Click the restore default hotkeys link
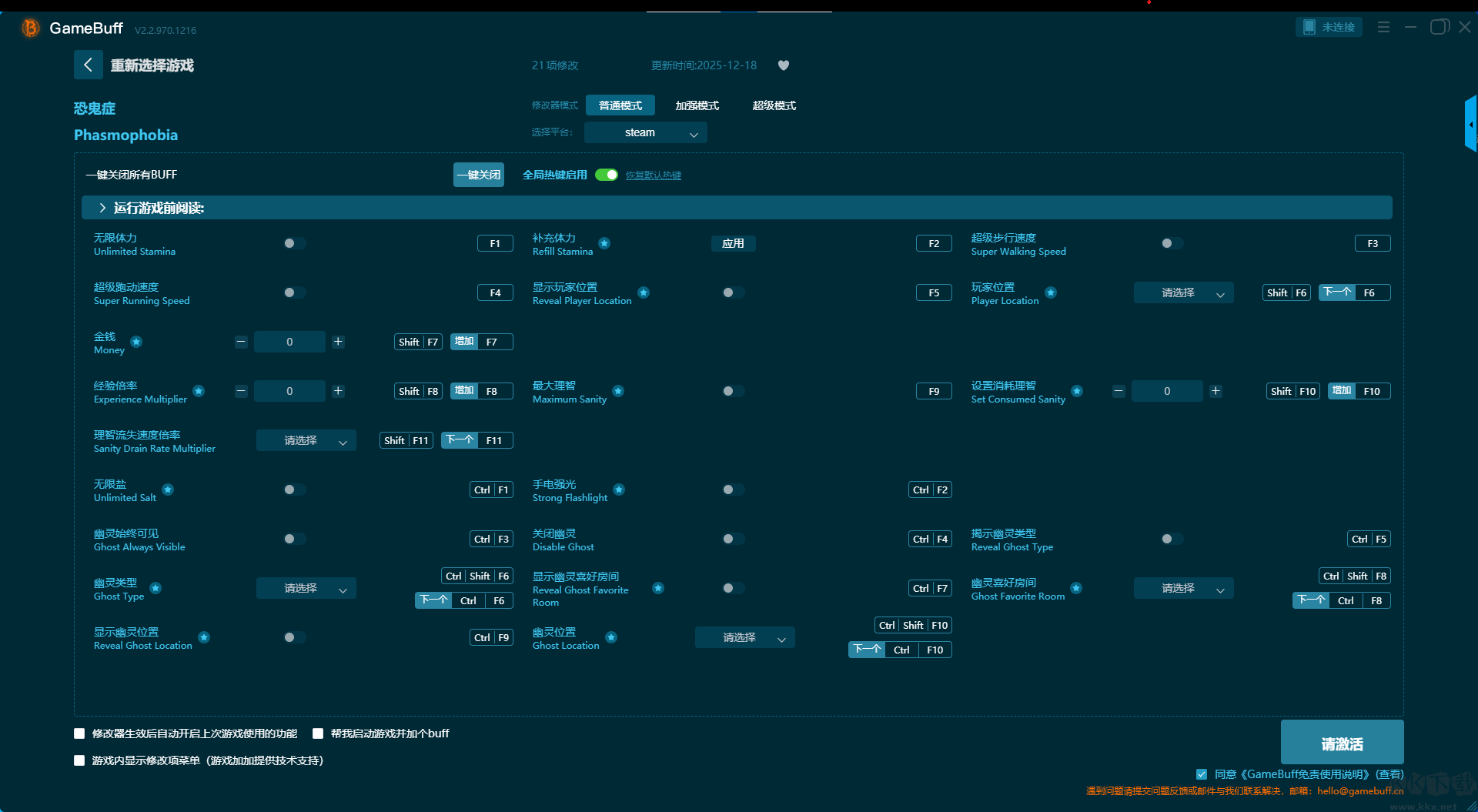 [x=653, y=175]
